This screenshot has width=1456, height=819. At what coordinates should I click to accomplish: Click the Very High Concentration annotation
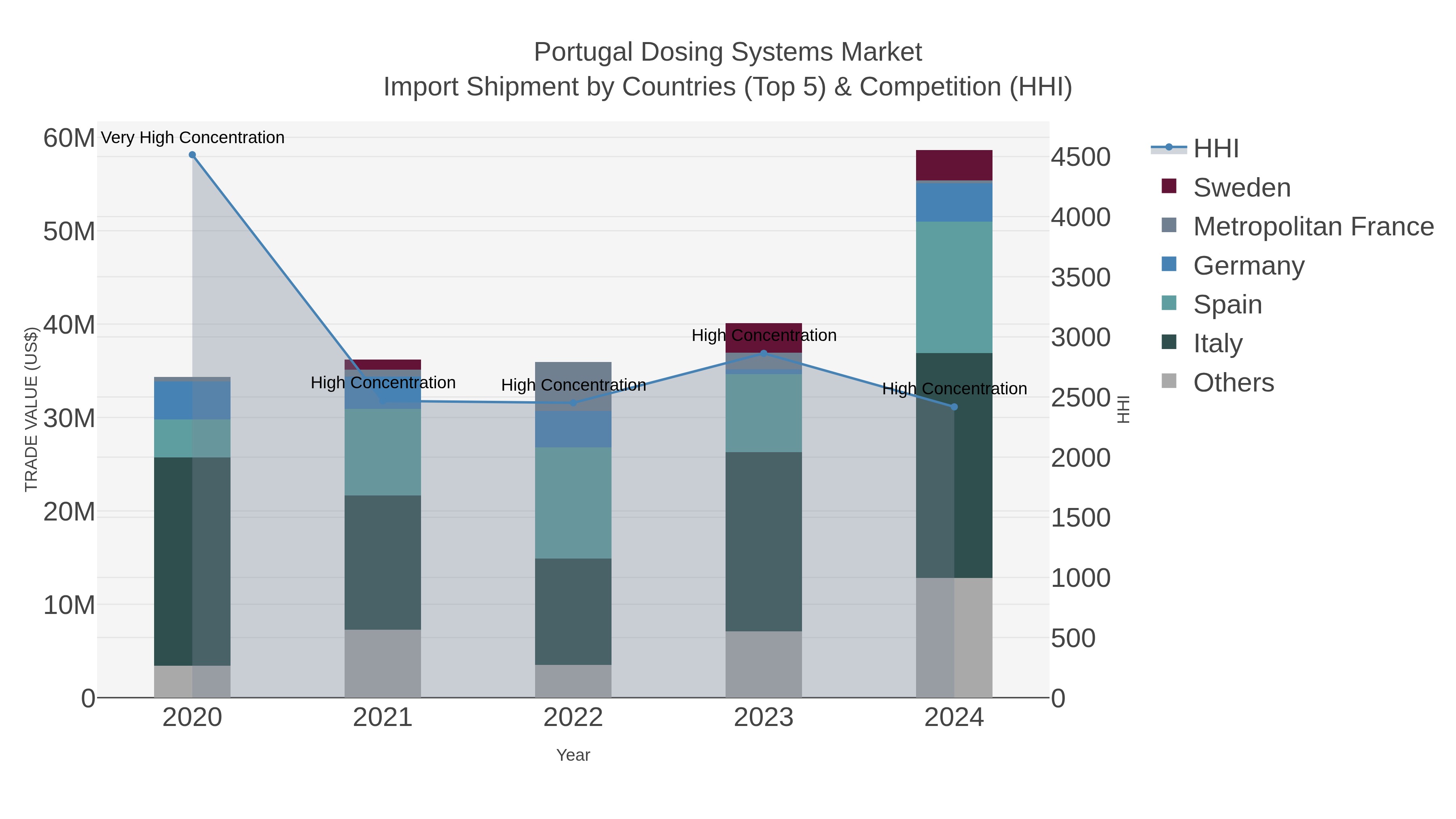[x=193, y=138]
